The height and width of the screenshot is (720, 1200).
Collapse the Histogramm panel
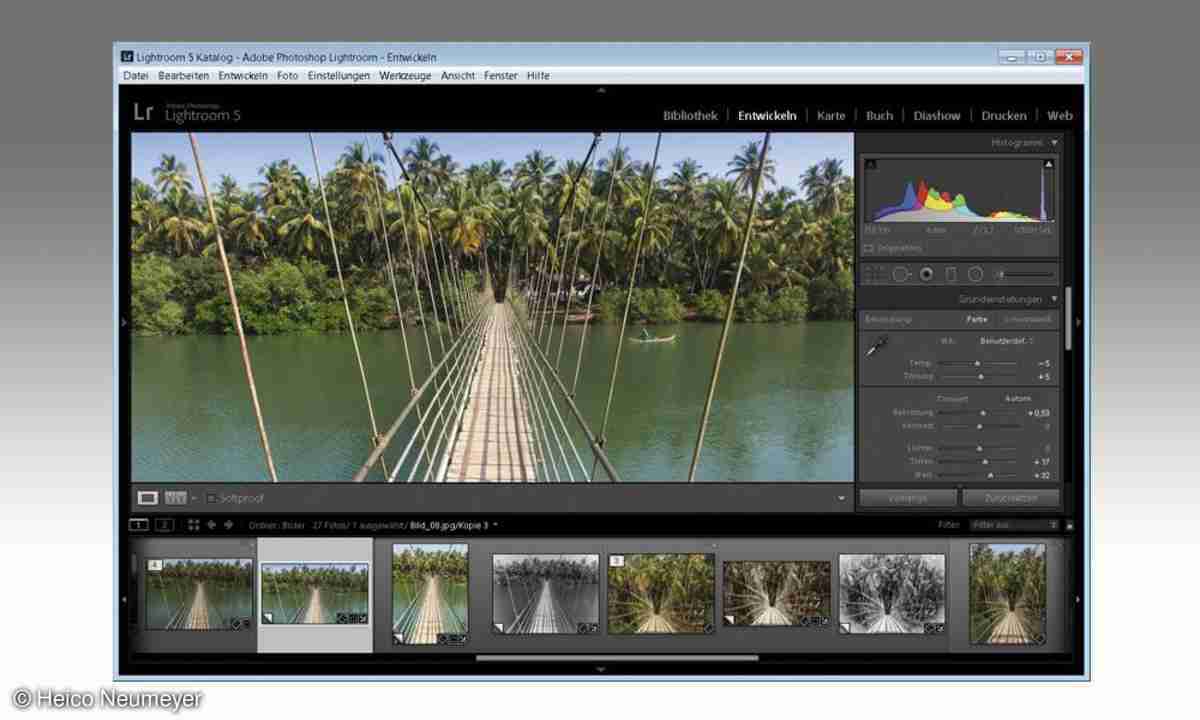tap(1054, 143)
